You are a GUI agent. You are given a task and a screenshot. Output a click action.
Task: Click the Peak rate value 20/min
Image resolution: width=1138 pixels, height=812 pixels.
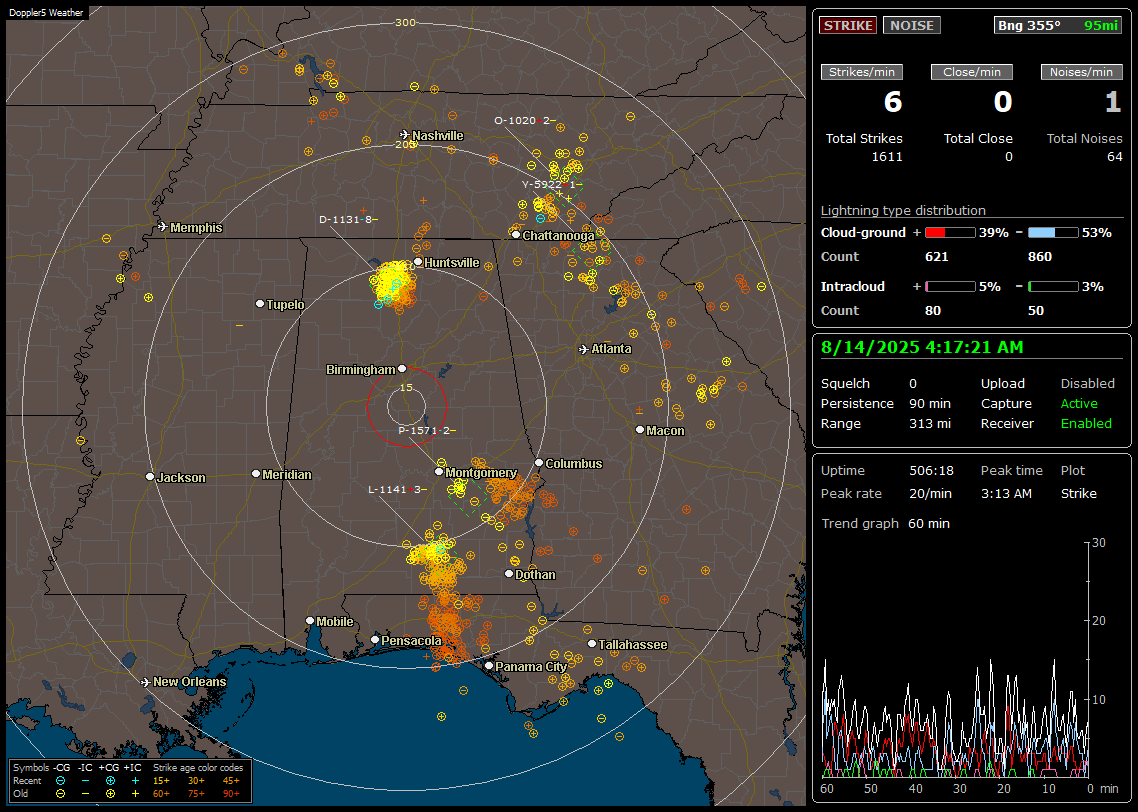coord(931,493)
